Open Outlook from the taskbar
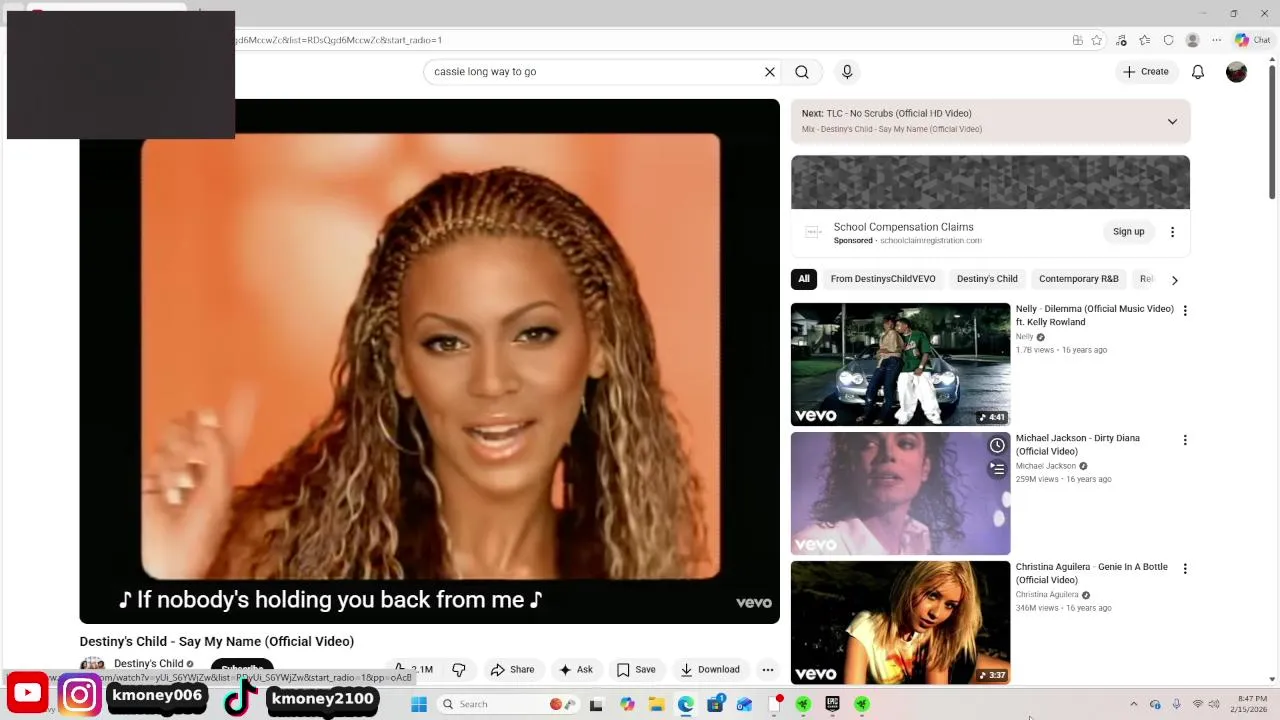 744,704
